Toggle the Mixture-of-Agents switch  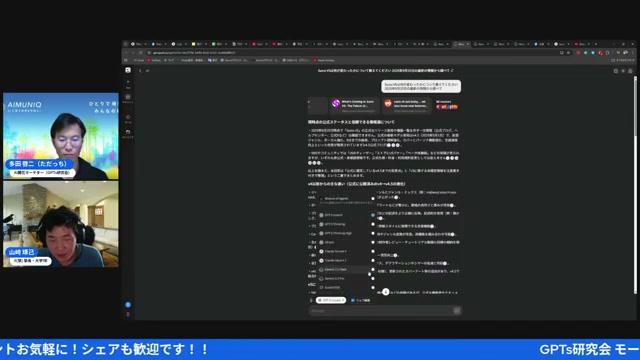373,198
